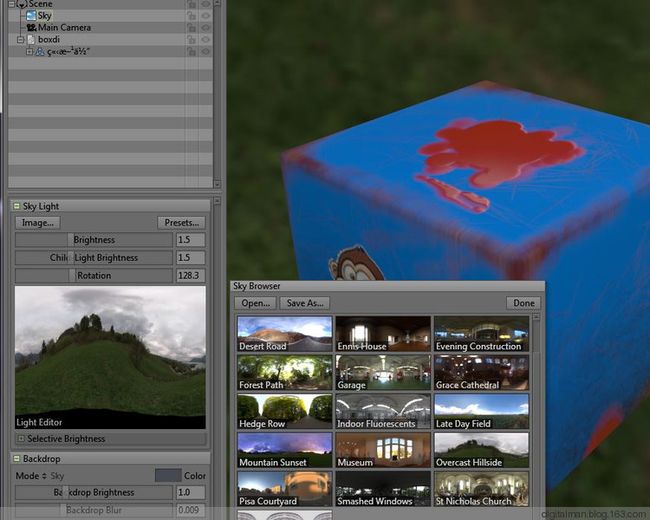The height and width of the screenshot is (520, 650).
Task: Collapse the Backdrop section
Action: click(x=17, y=459)
